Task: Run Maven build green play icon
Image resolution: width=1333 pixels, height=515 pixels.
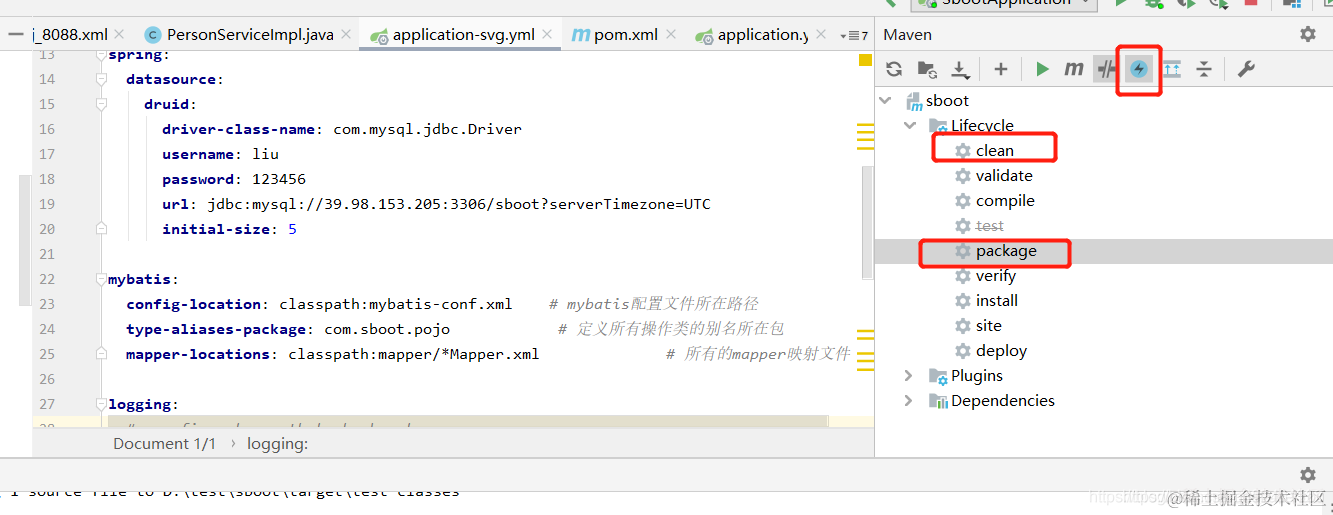Action: [x=1042, y=69]
